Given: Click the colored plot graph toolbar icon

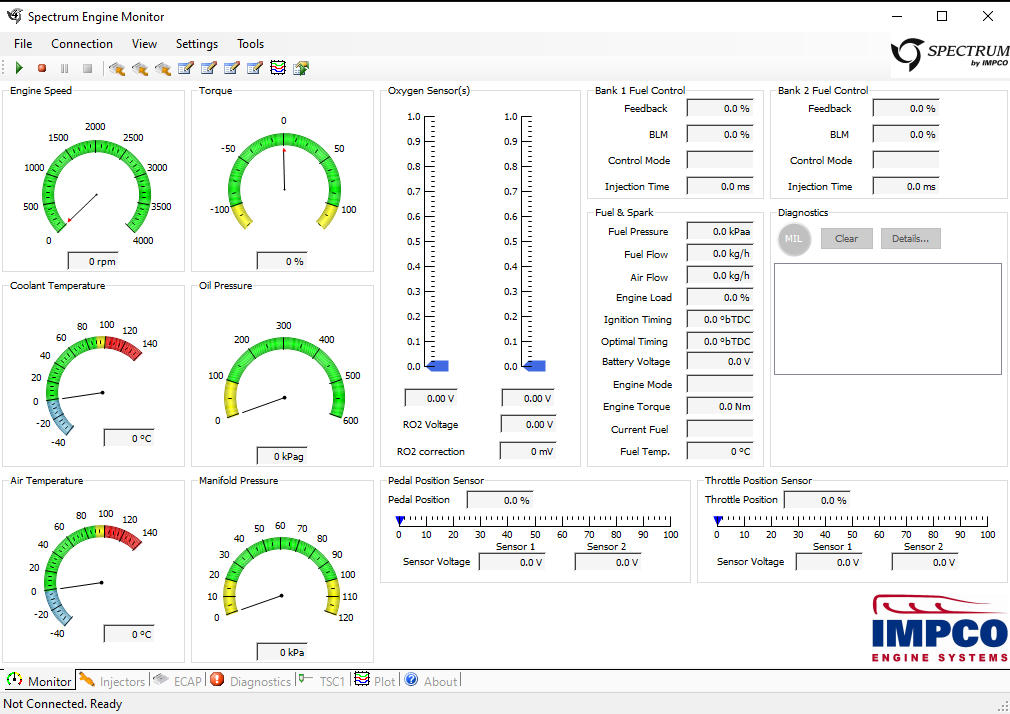Looking at the screenshot, I should point(278,68).
